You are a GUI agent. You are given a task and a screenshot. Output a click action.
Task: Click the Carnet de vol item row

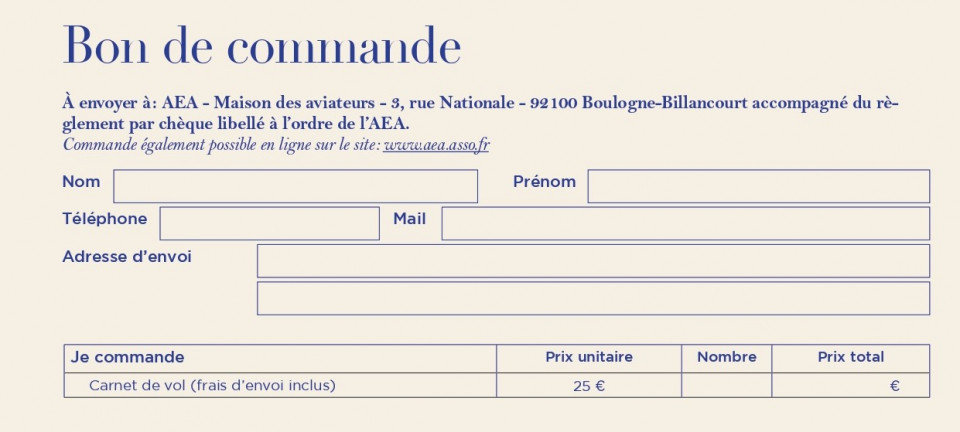point(497,385)
